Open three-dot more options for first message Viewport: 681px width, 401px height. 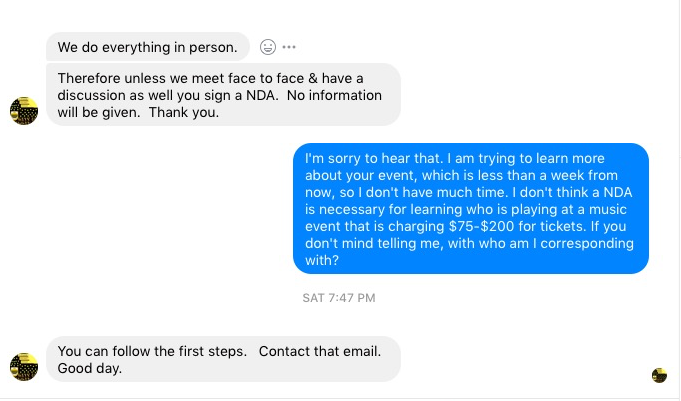coord(289,47)
